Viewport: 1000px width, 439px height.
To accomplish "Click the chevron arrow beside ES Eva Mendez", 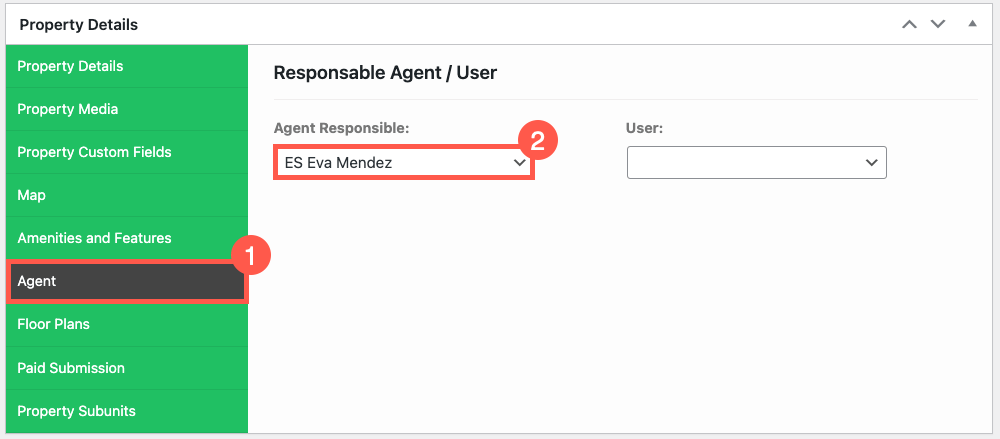I will pyautogui.click(x=519, y=163).
